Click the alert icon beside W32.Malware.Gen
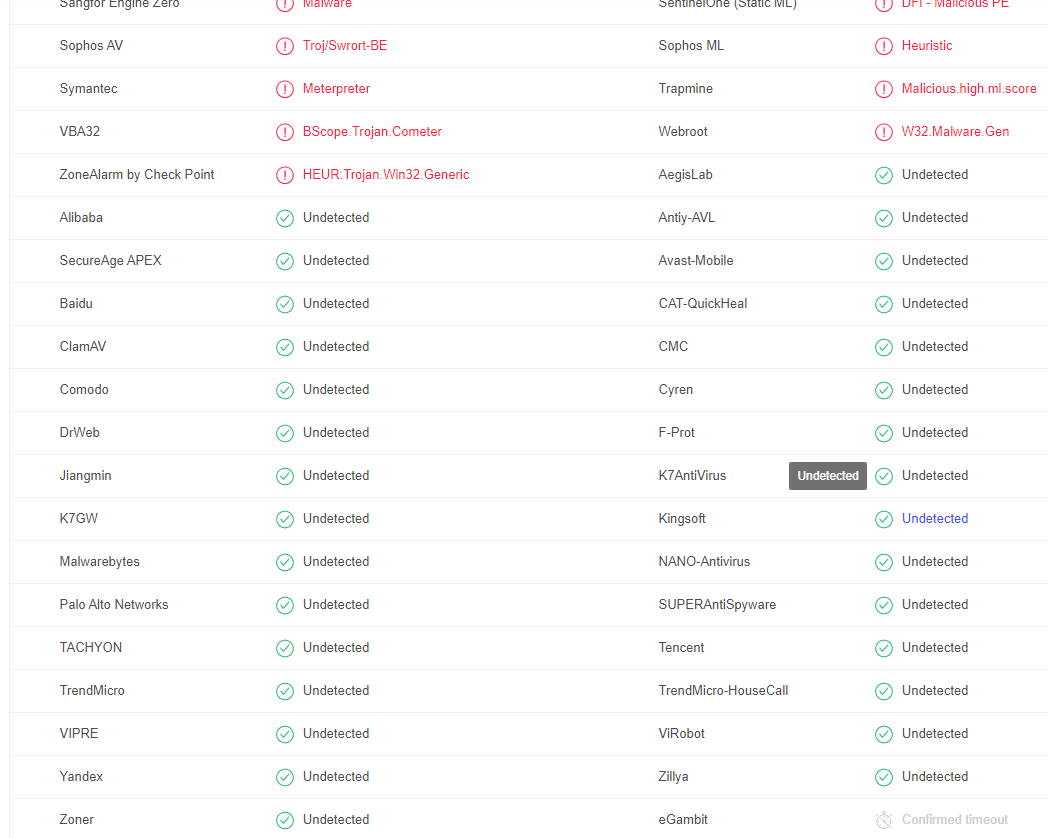The width and height of the screenshot is (1048, 838). [884, 132]
